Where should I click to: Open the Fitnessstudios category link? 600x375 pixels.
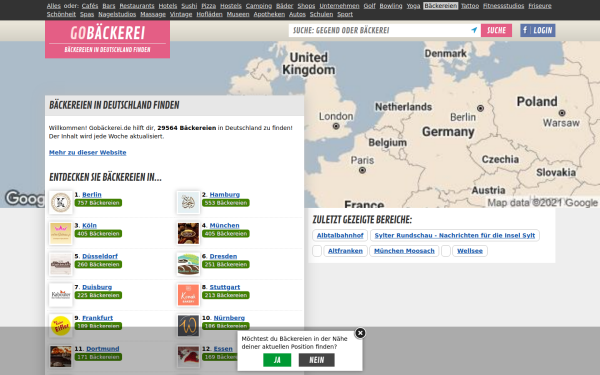pos(503,6)
